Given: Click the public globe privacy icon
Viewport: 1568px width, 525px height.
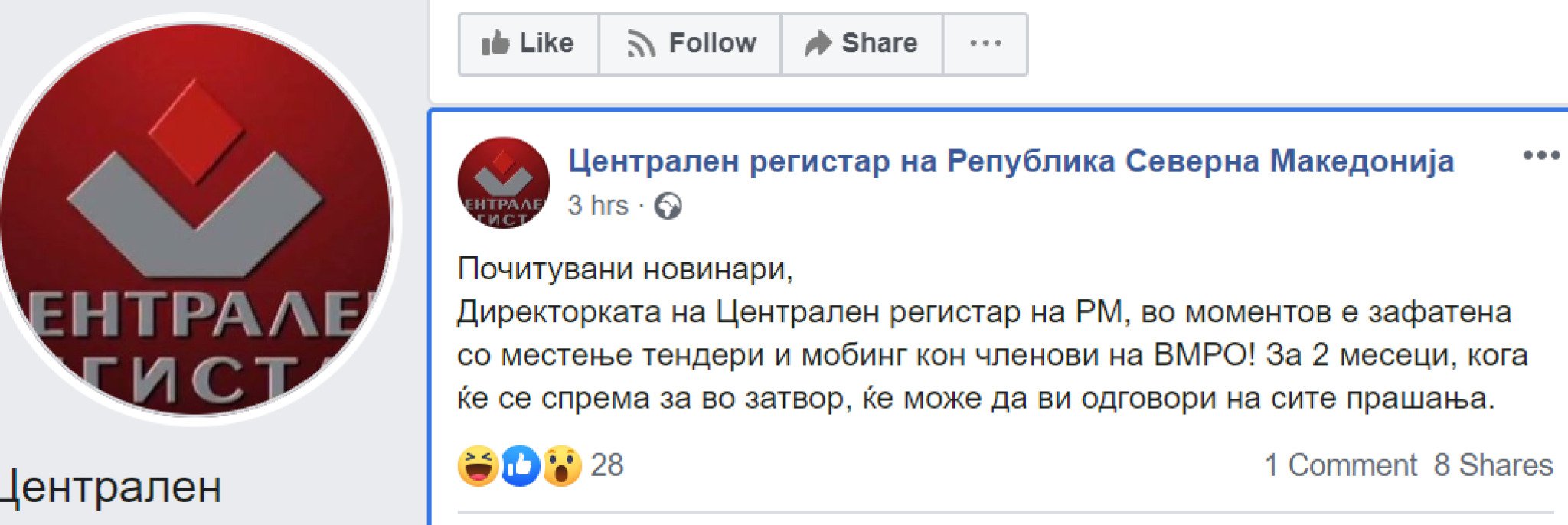Looking at the screenshot, I should (x=668, y=206).
